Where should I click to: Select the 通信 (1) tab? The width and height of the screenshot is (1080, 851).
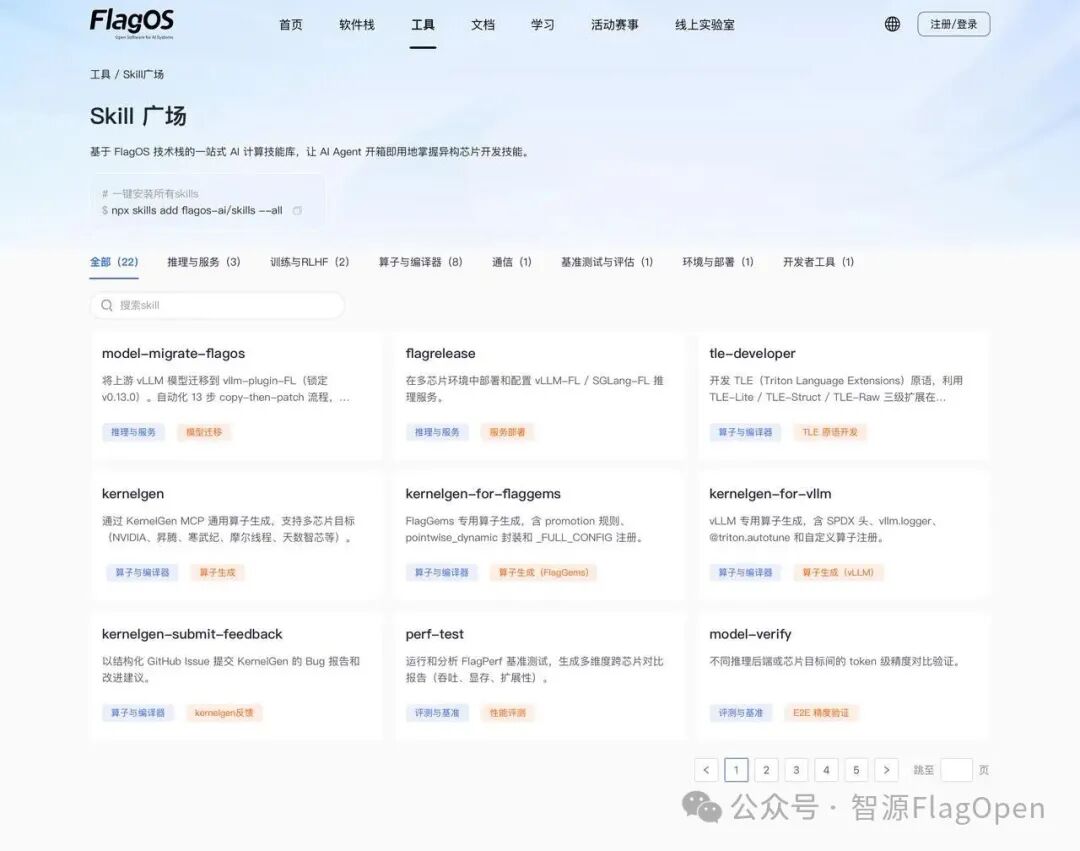512,262
